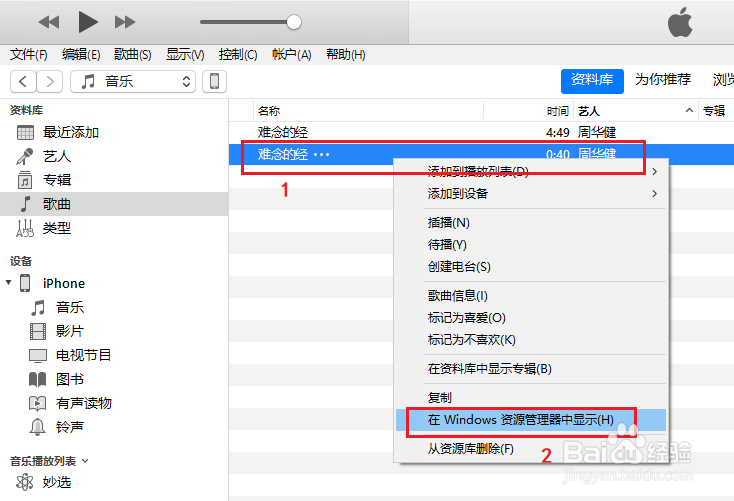The image size is (734, 501).
Task: Open the 添加到设备 submenu
Action: pyautogui.click(x=532, y=193)
